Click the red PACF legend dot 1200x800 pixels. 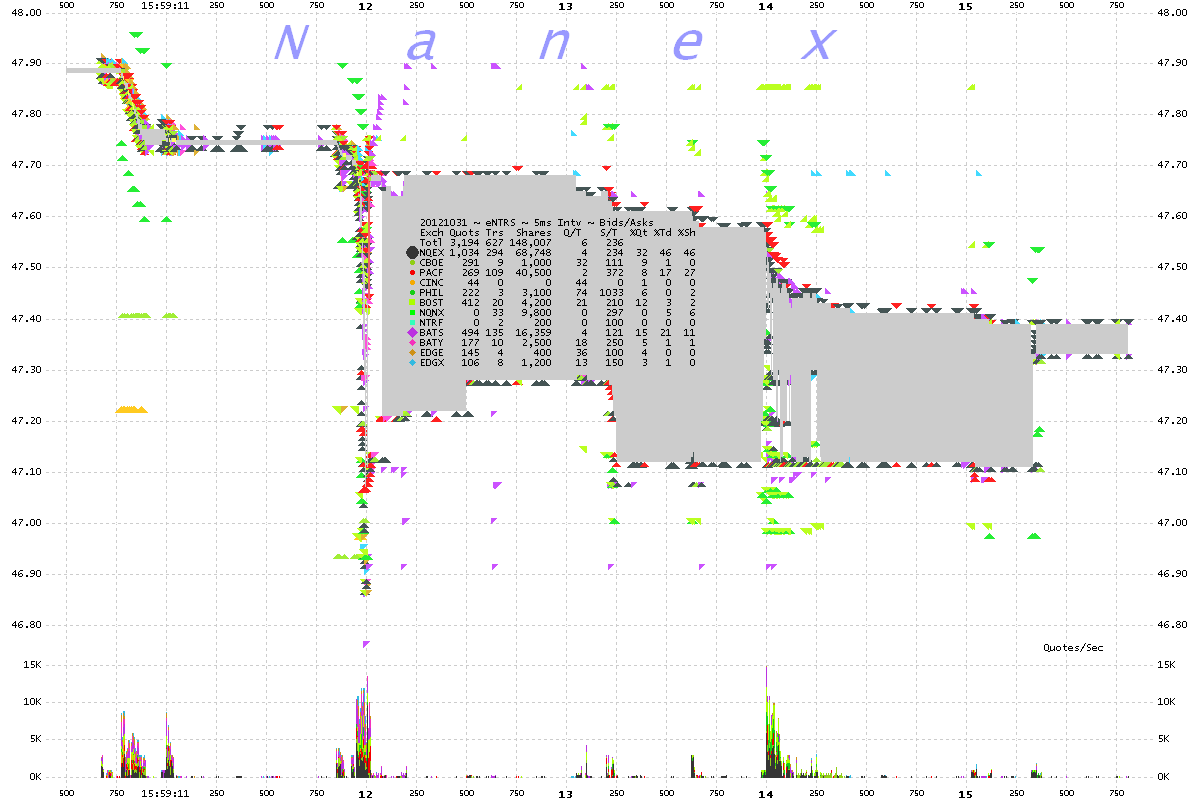pos(411,272)
